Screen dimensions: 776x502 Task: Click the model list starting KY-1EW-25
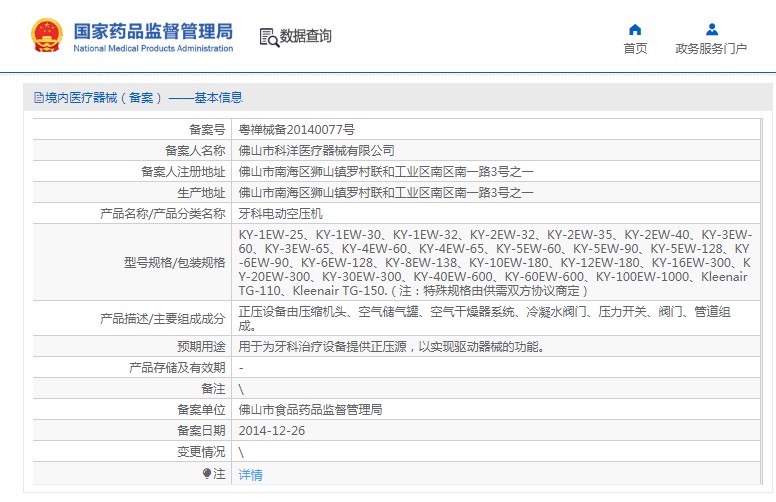pyautogui.click(x=495, y=262)
